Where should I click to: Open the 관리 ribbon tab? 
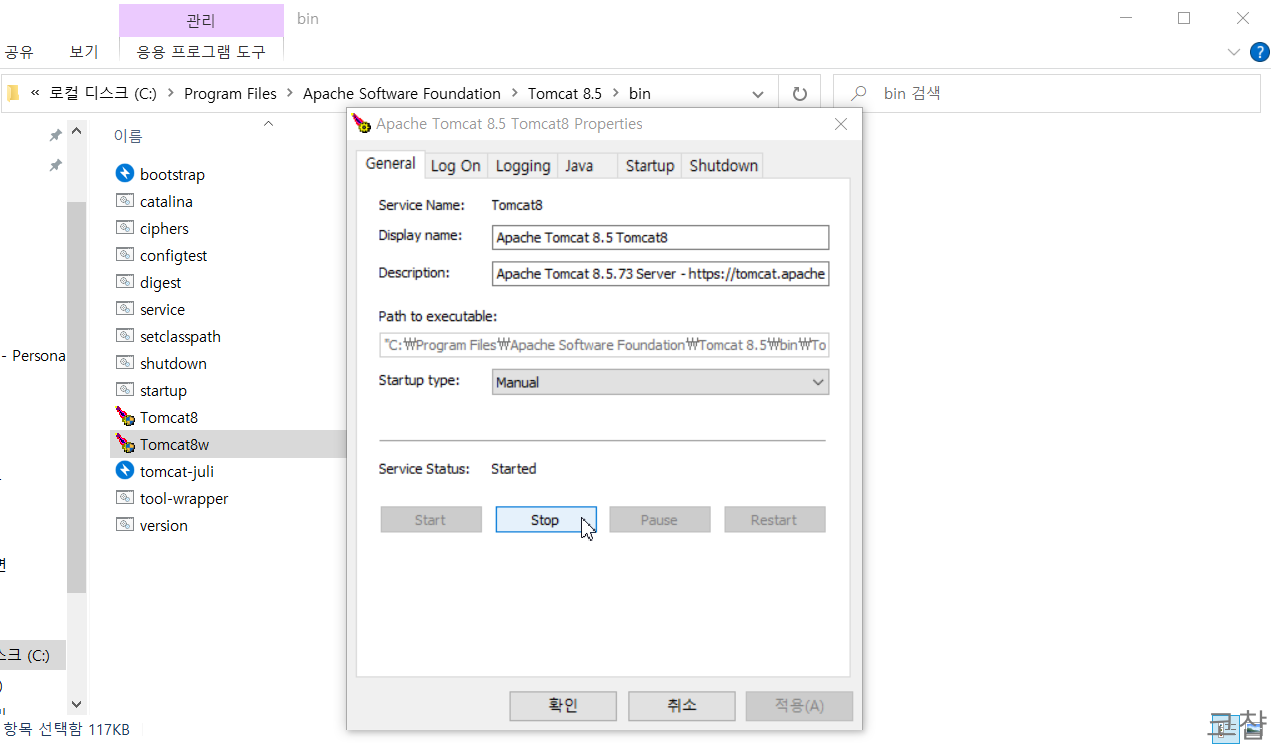click(201, 20)
